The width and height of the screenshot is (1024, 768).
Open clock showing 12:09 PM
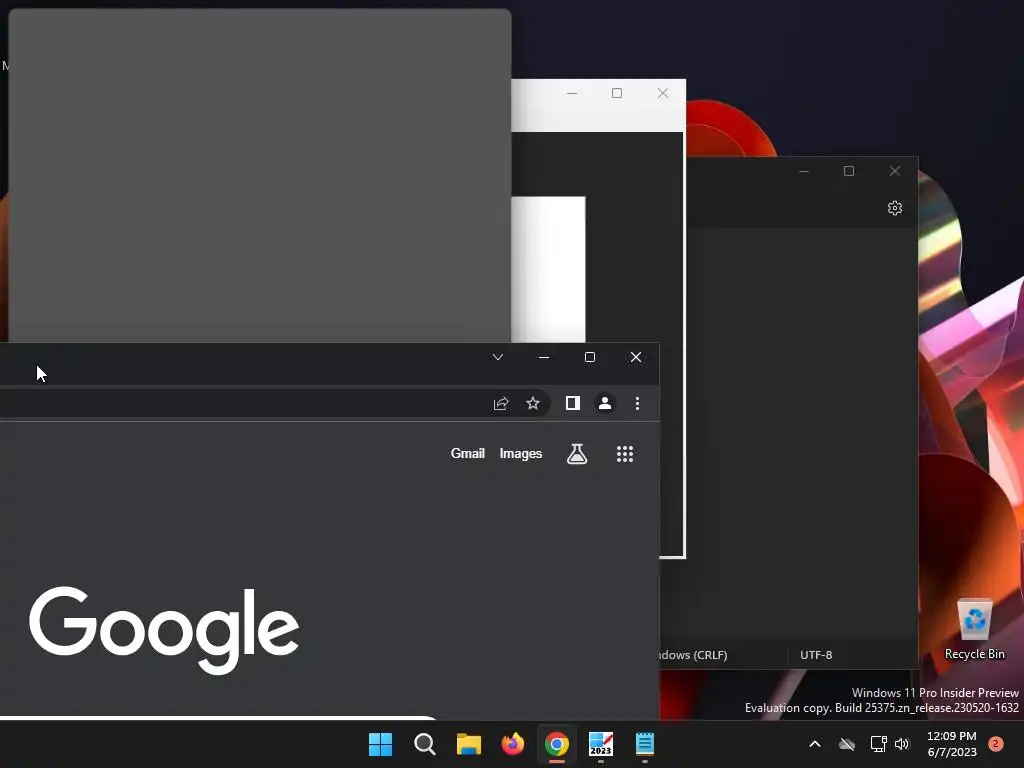coord(952,744)
